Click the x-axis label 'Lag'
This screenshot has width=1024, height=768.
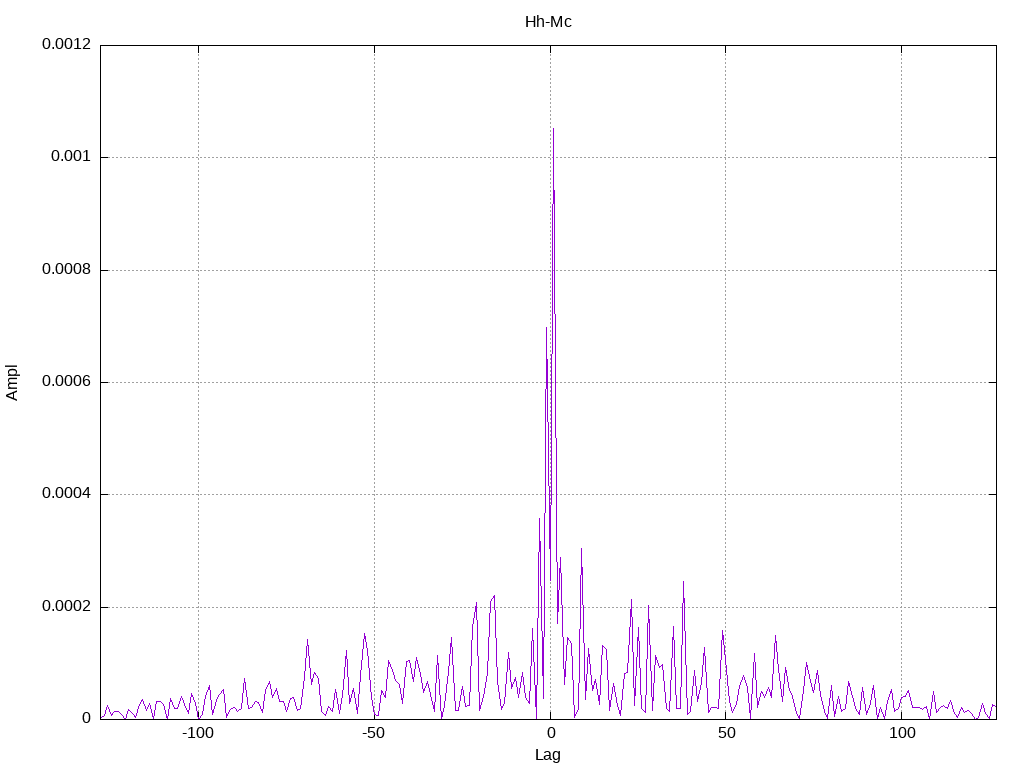coord(548,755)
